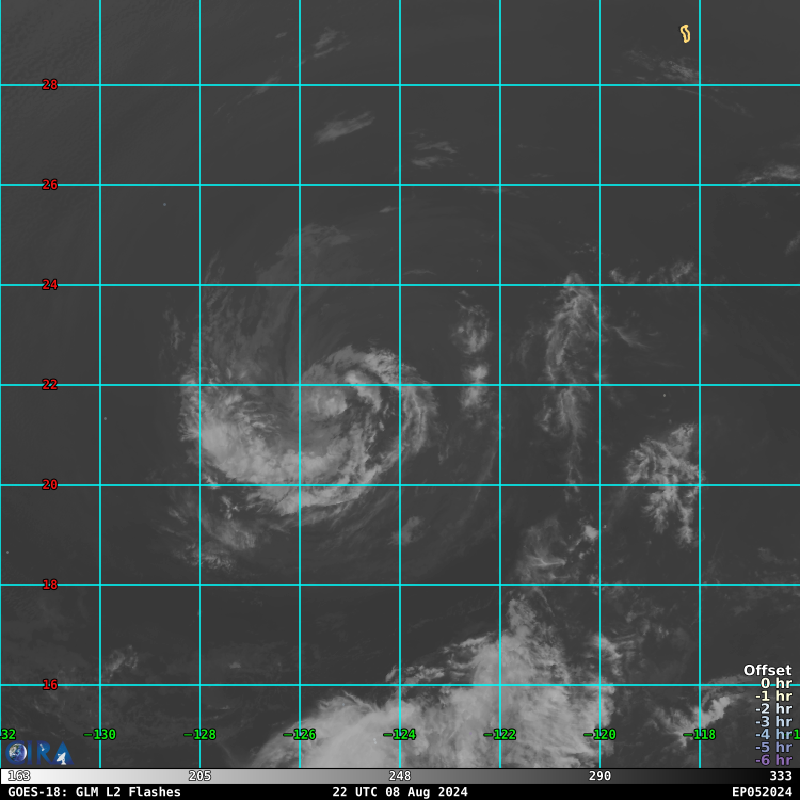Viewport: 800px width, 800px height.
Task: Select the -4 hr offset legend entry
Action: pyautogui.click(x=773, y=734)
